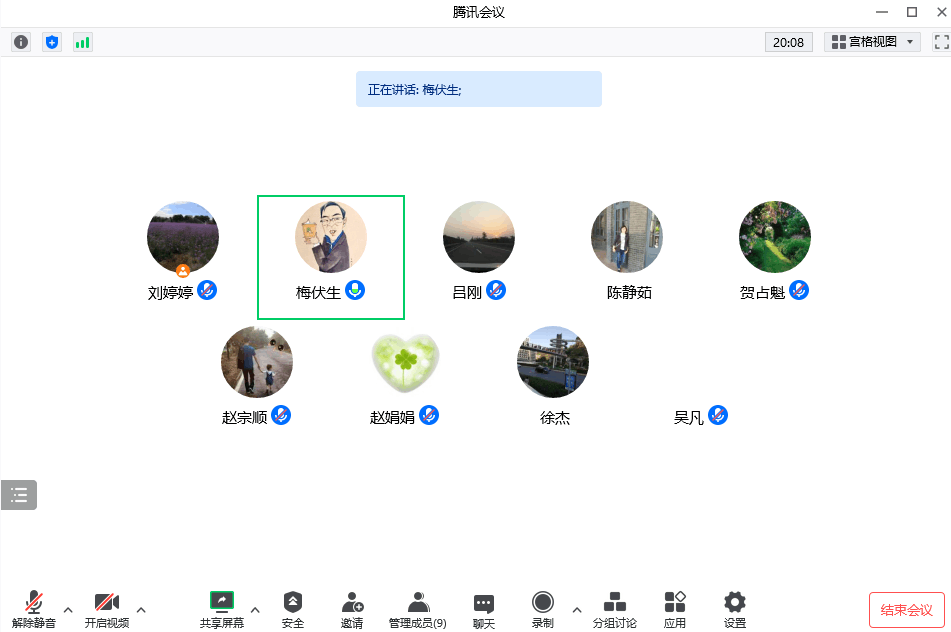
Task: Select 梅伏生's avatar thumbnail
Action: click(x=331, y=238)
